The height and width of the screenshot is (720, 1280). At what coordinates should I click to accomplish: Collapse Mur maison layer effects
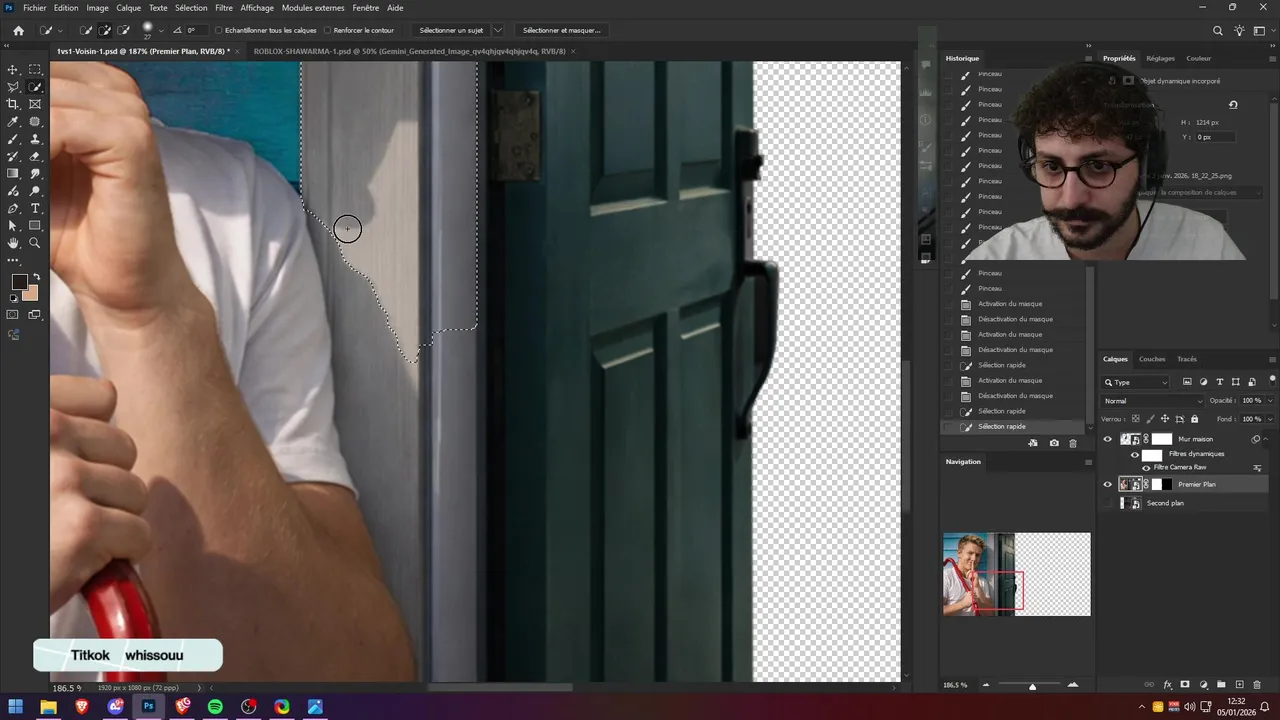click(x=1267, y=439)
